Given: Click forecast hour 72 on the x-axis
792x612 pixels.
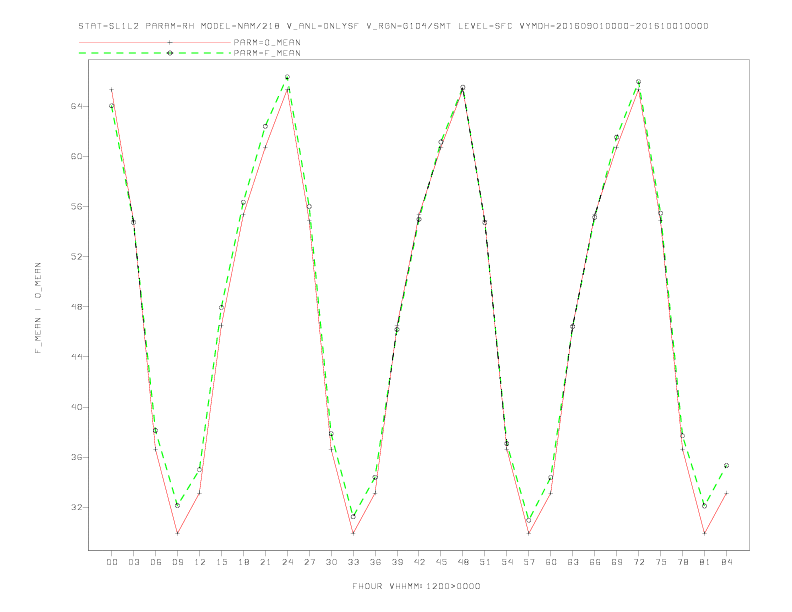Looking at the screenshot, I should point(638,562).
